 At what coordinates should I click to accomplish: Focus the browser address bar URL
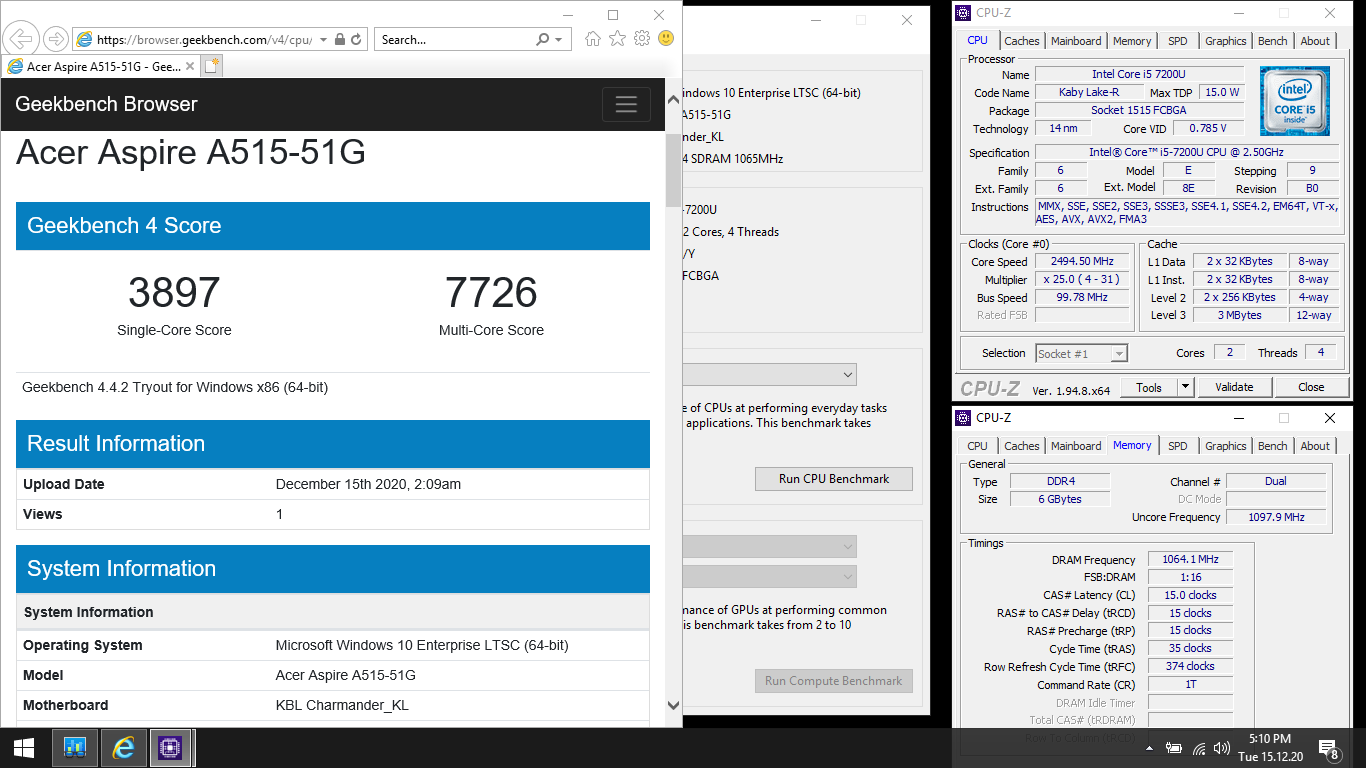(x=204, y=40)
